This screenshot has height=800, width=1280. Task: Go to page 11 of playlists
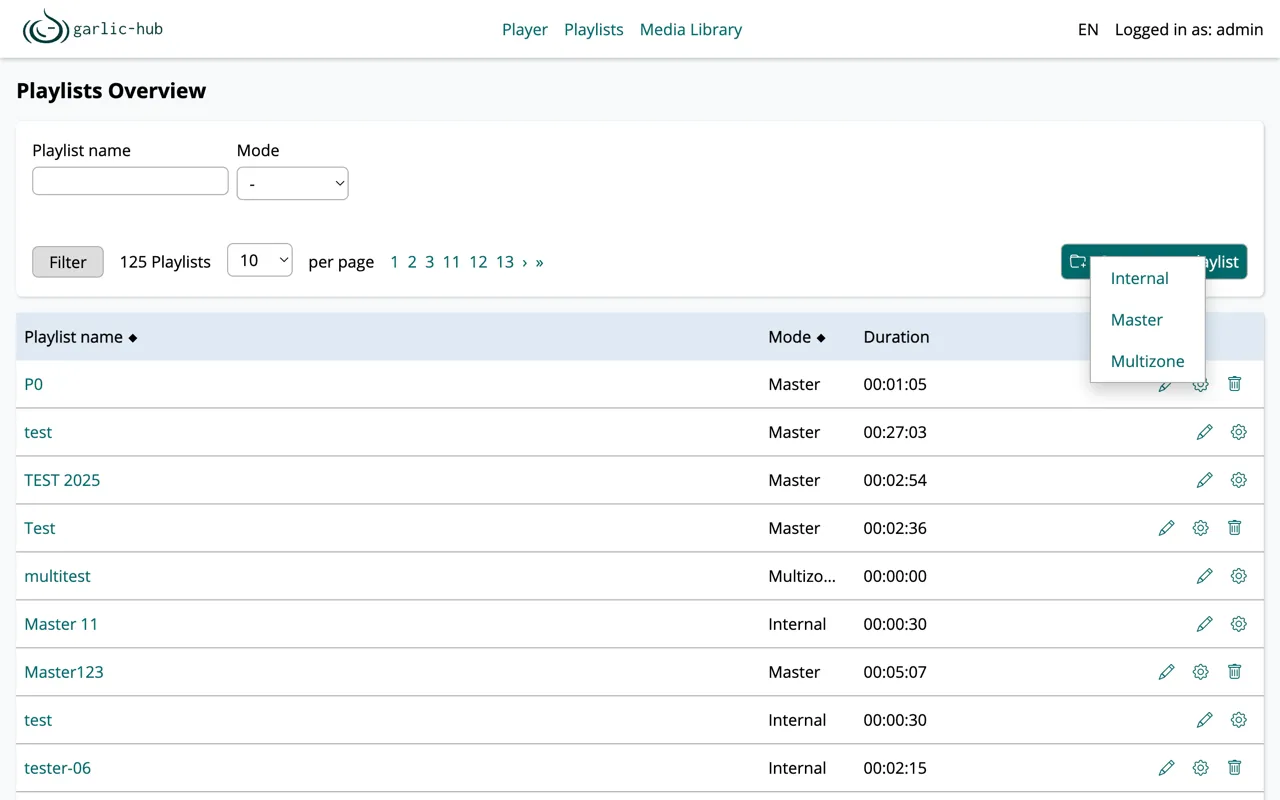451,262
